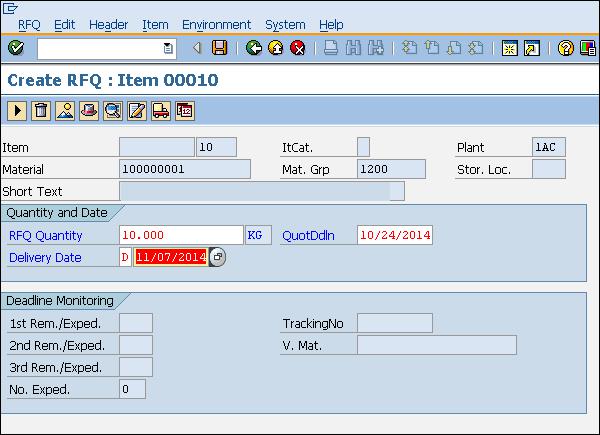Open the RFQ menu
The width and height of the screenshot is (600, 435).
[x=29, y=24]
